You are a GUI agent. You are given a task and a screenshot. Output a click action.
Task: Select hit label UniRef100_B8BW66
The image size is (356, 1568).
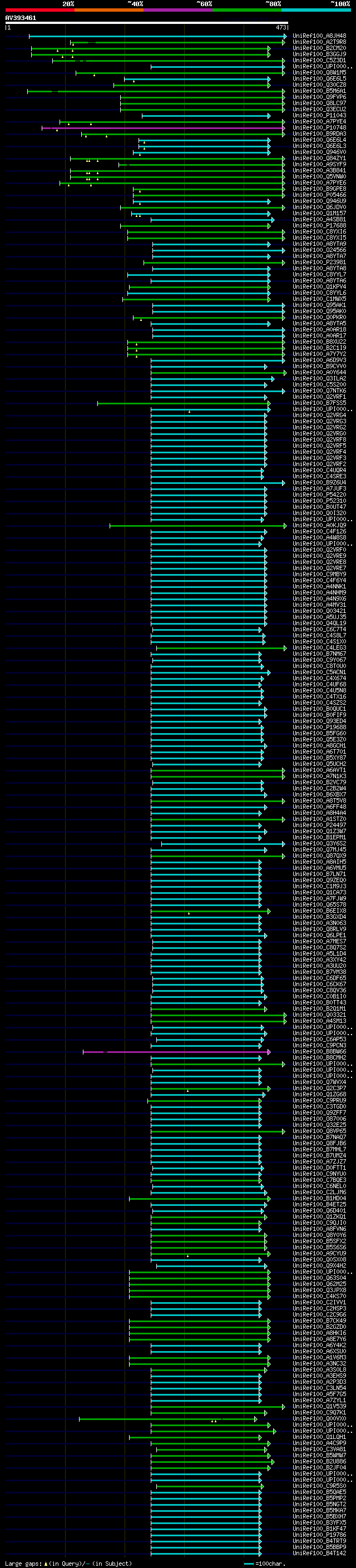pyautogui.click(x=319, y=1051)
